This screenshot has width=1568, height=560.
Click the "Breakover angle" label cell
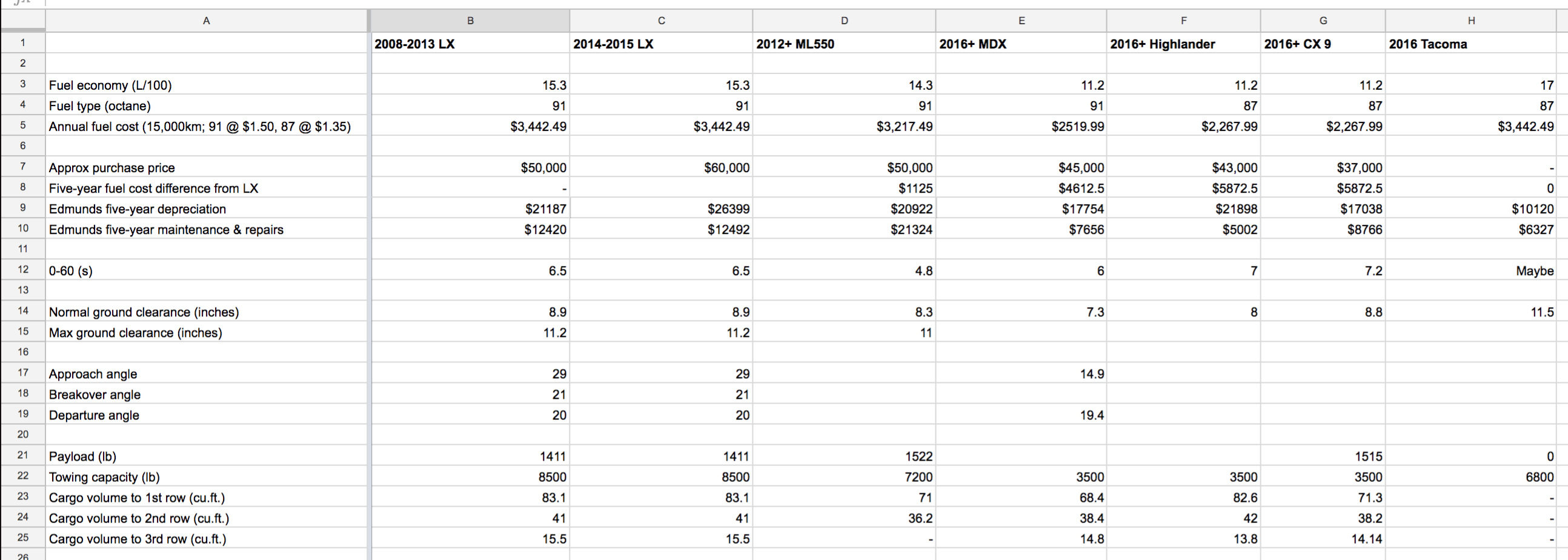coord(207,395)
